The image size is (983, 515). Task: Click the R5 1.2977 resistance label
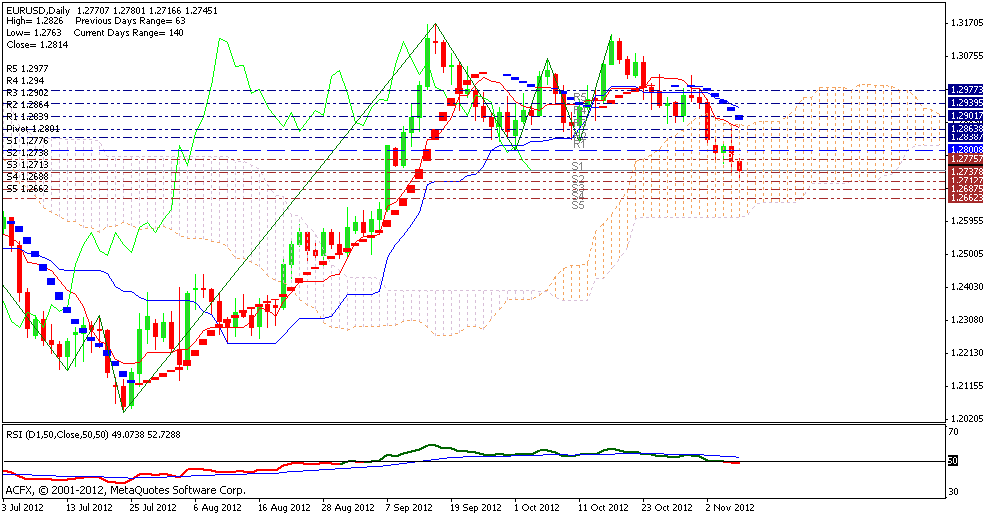tap(25, 68)
